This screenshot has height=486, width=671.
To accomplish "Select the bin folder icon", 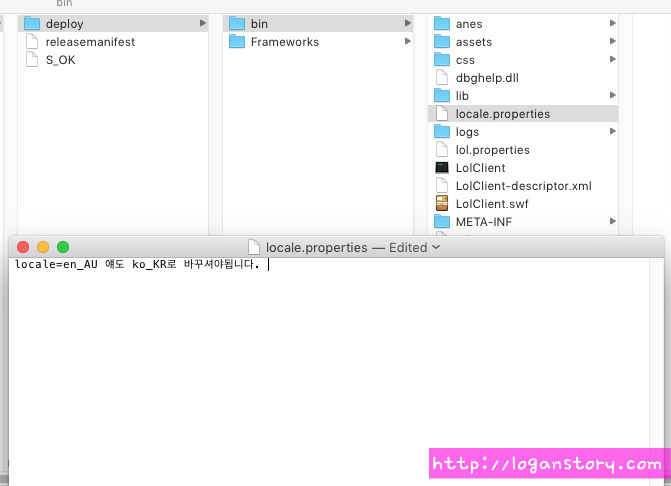I will (237, 23).
